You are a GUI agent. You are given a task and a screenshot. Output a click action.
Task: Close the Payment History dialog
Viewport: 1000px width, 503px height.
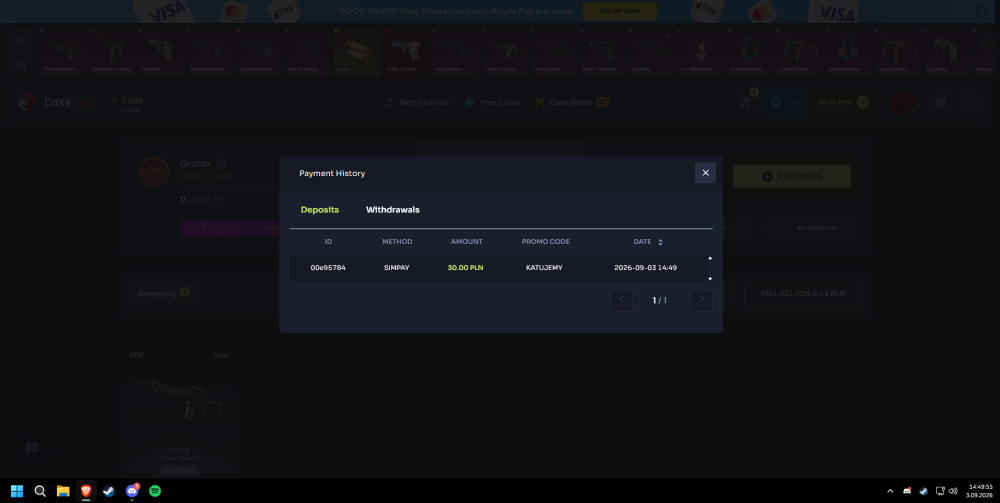[x=705, y=173]
